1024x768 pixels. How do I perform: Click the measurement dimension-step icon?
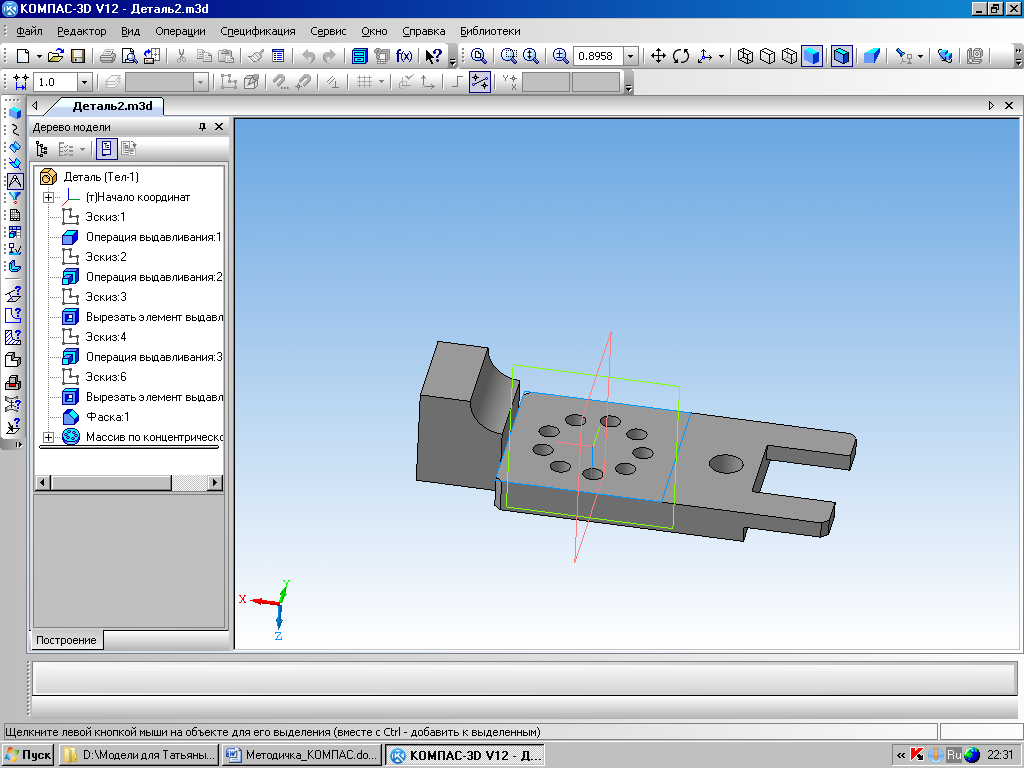click(x=22, y=82)
